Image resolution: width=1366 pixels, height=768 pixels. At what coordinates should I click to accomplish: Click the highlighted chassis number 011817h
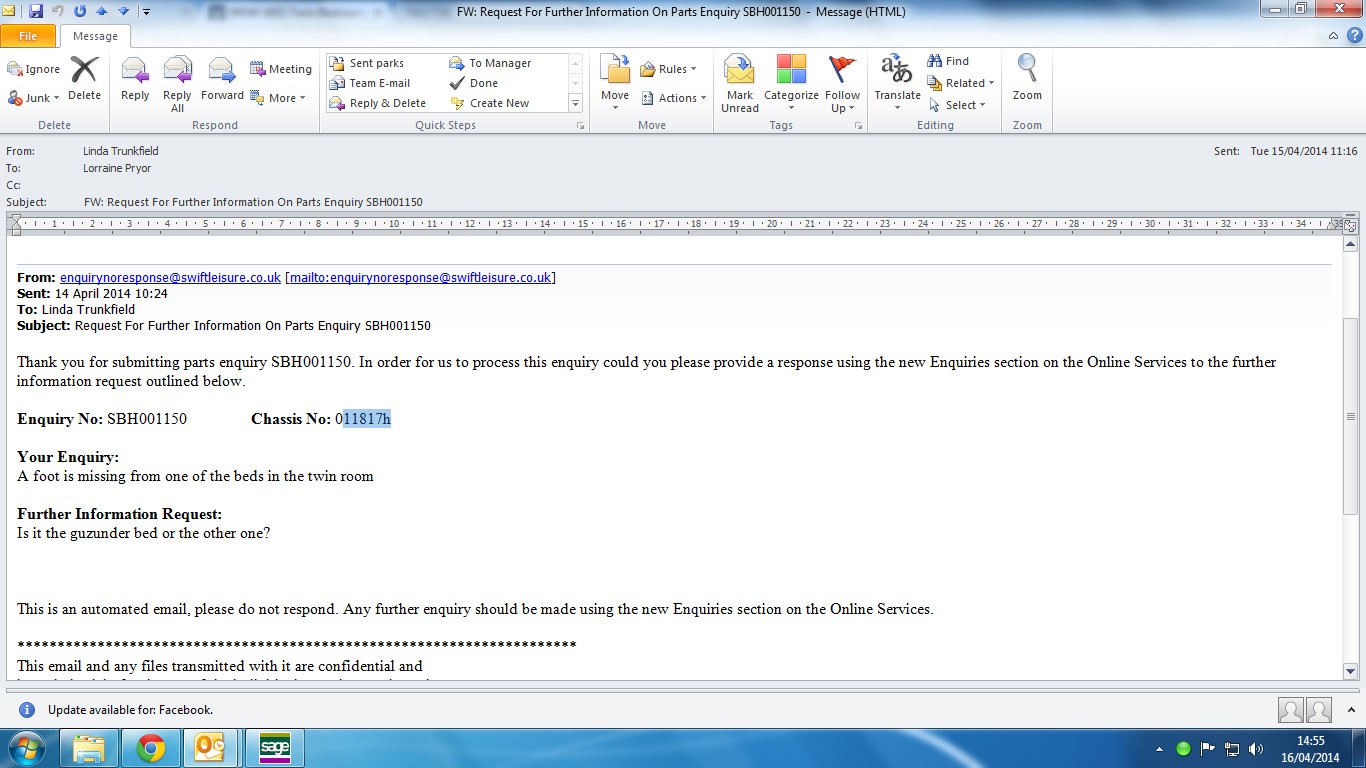[x=363, y=419]
